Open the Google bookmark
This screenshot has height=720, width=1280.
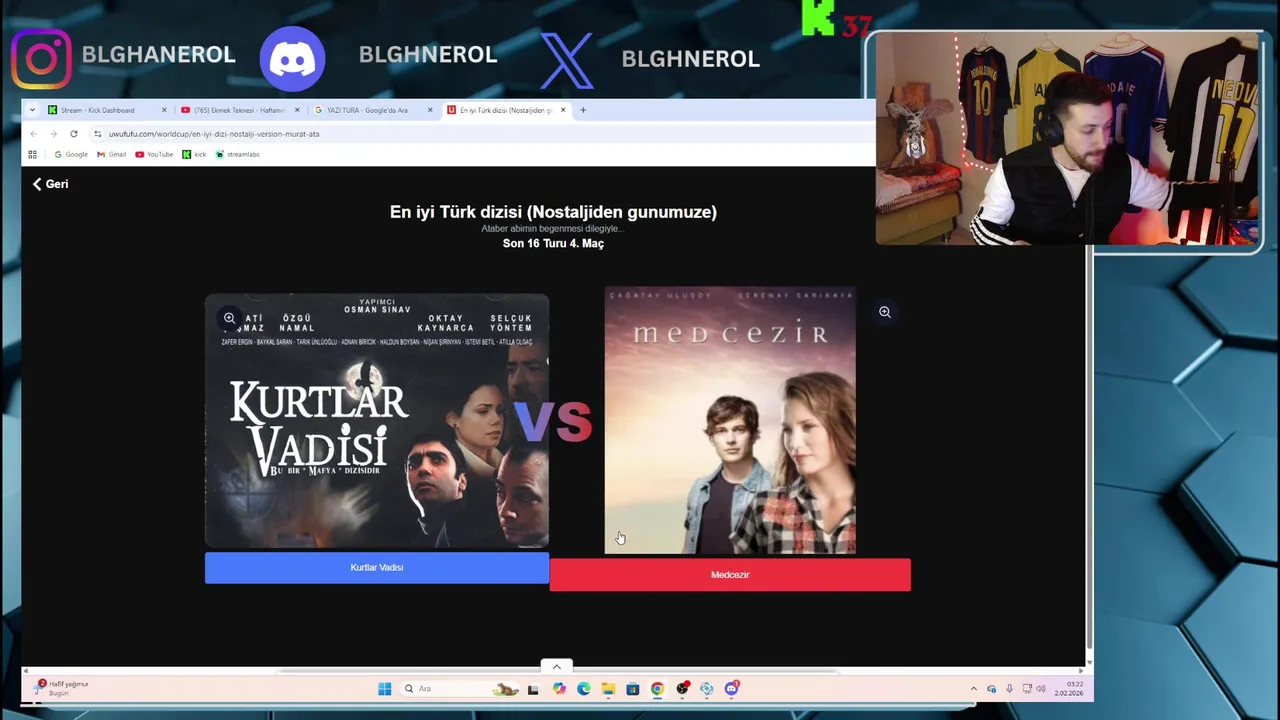(x=71, y=154)
